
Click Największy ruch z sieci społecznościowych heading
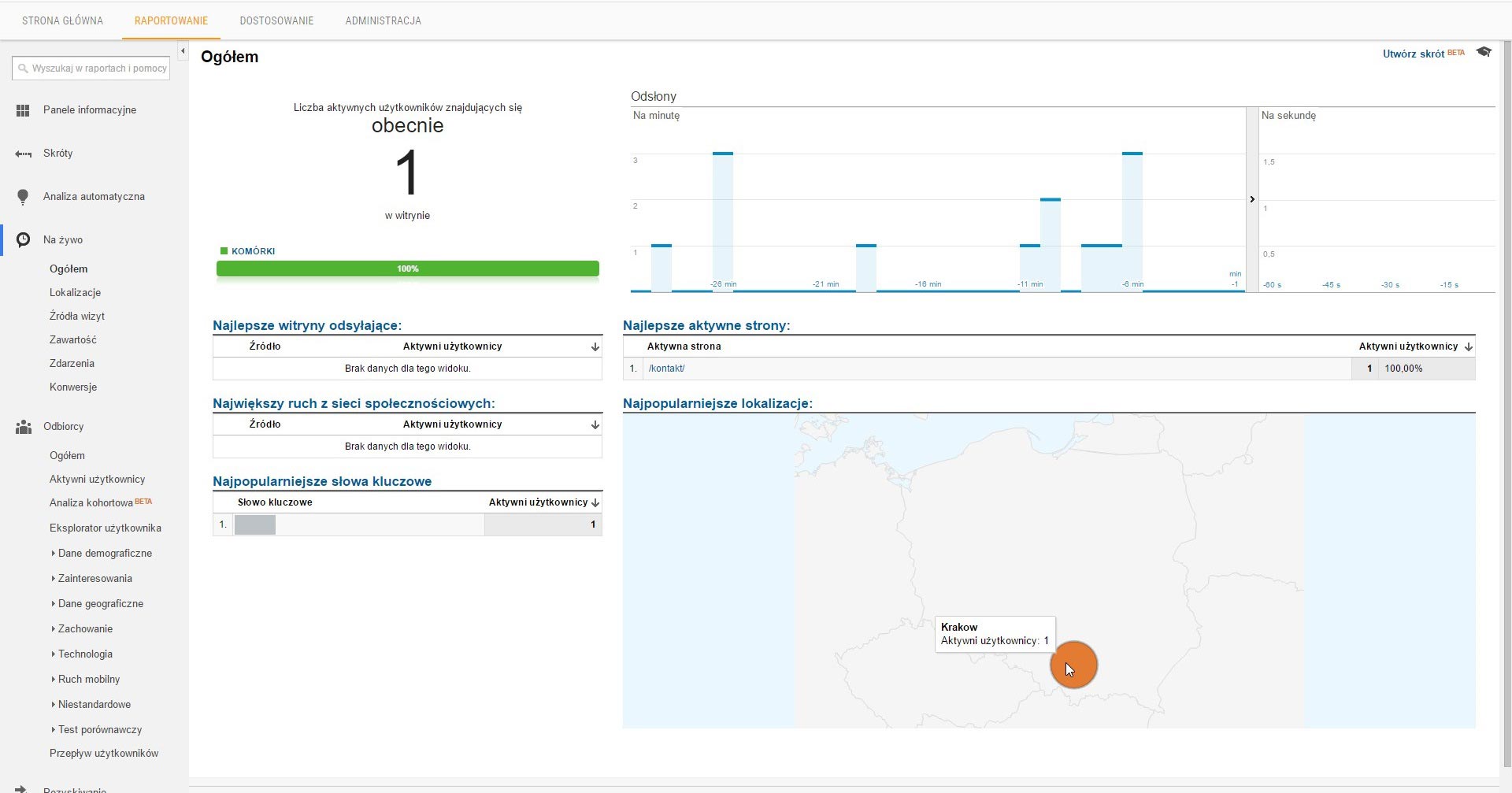(x=354, y=403)
